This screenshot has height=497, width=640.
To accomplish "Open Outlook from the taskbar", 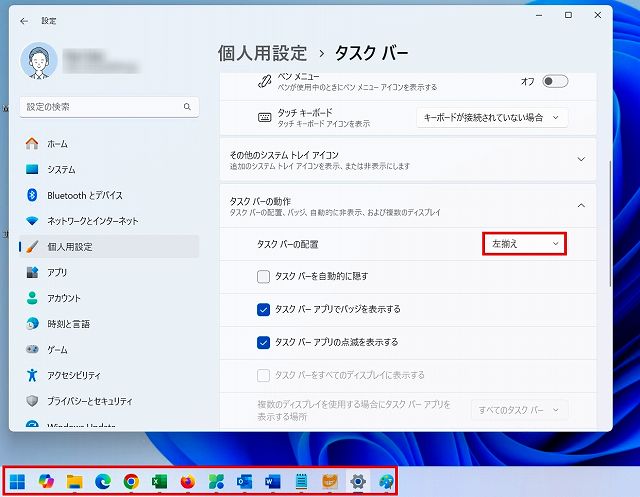I will click(x=244, y=481).
